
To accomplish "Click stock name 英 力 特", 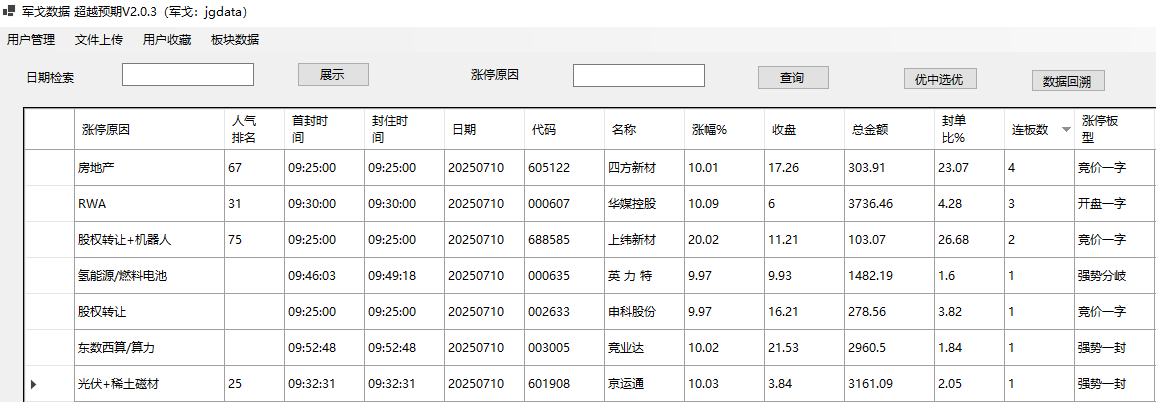I will [x=644, y=276].
